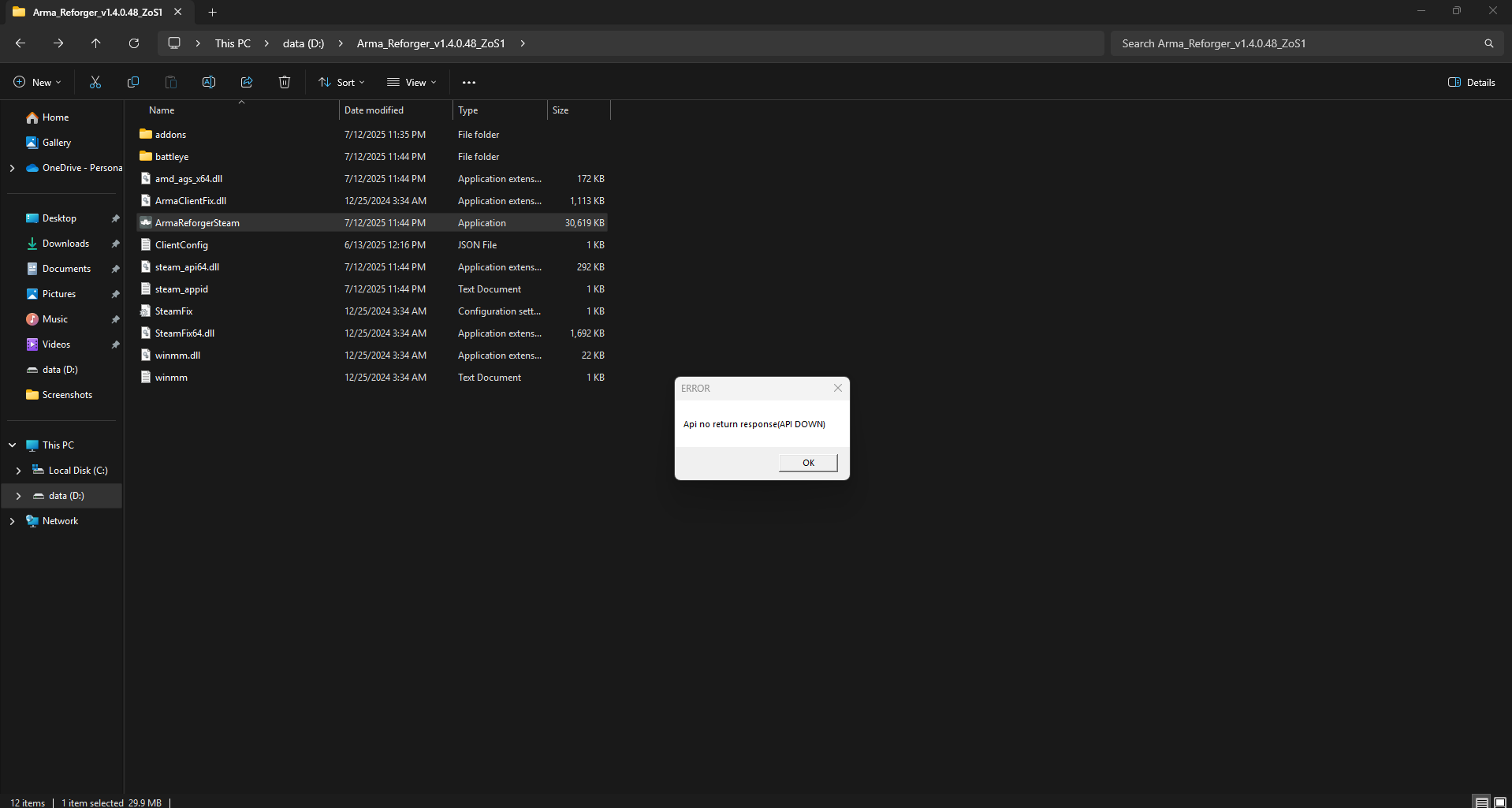Go back with the left arrow
The height and width of the screenshot is (808, 1512).
20,43
